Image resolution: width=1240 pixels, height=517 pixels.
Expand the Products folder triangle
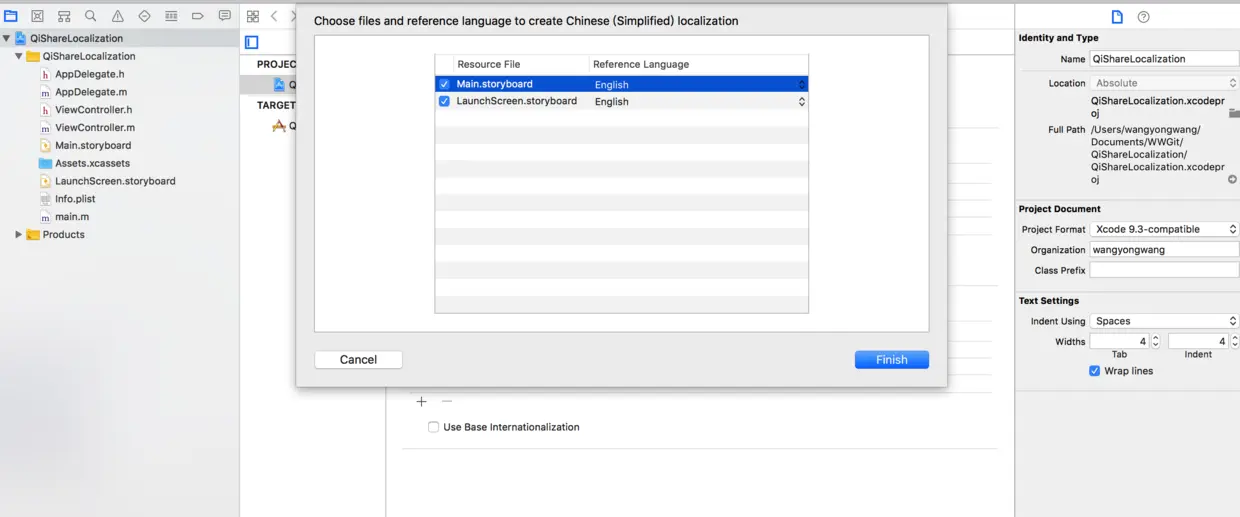click(19, 235)
